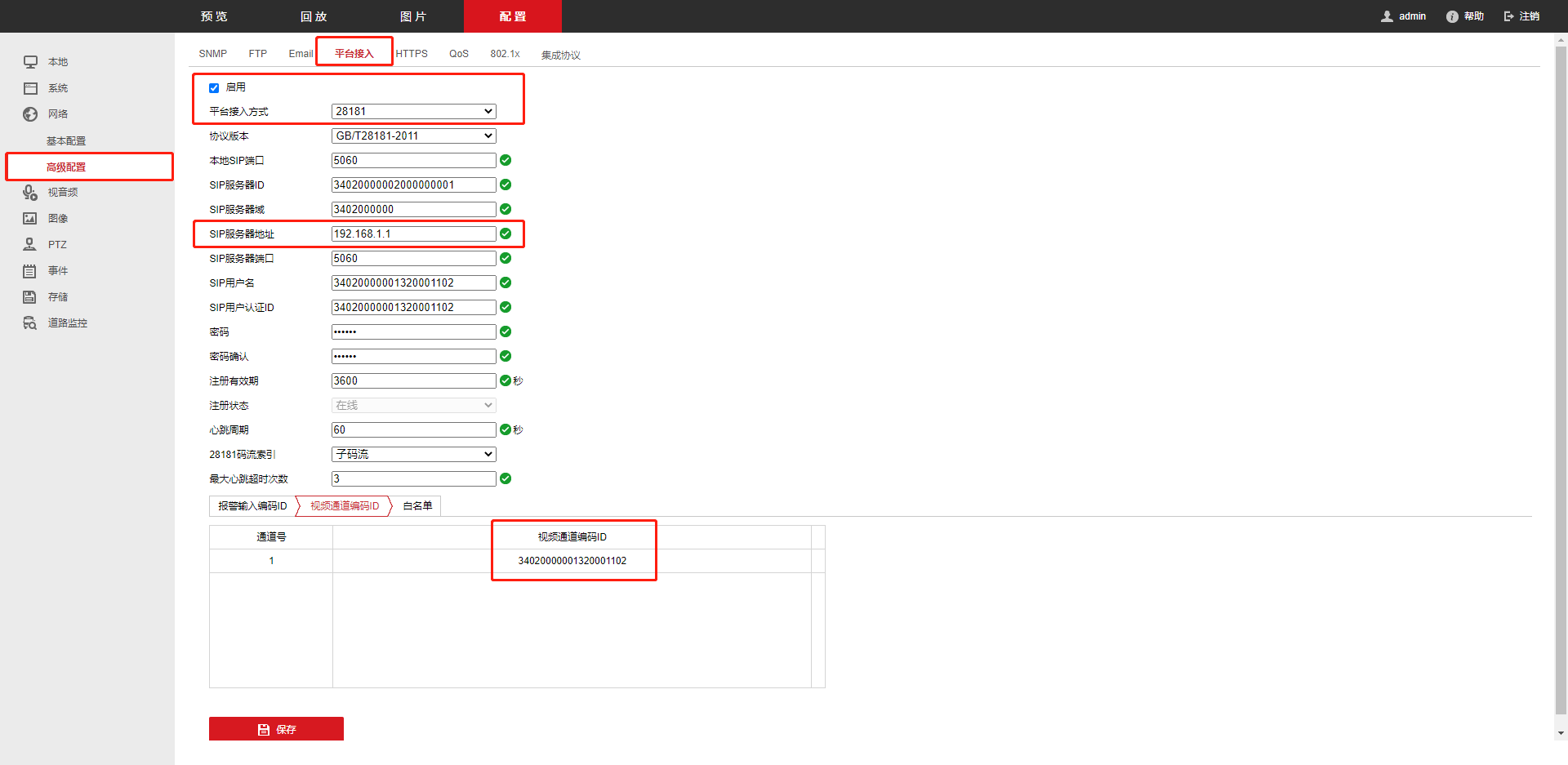Screen dimensions: 1568x765
Task: Open the 集成协议 tab
Action: pos(560,55)
